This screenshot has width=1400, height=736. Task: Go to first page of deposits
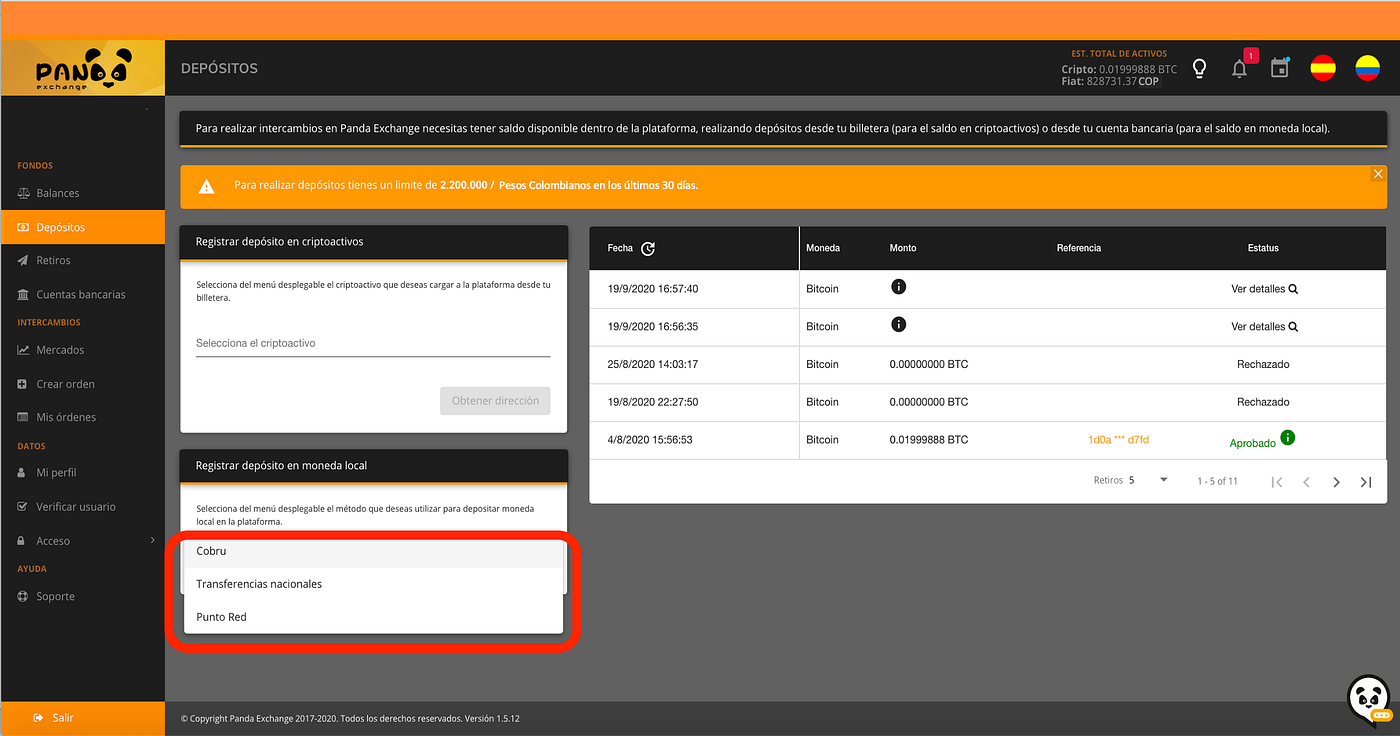[x=1277, y=482]
